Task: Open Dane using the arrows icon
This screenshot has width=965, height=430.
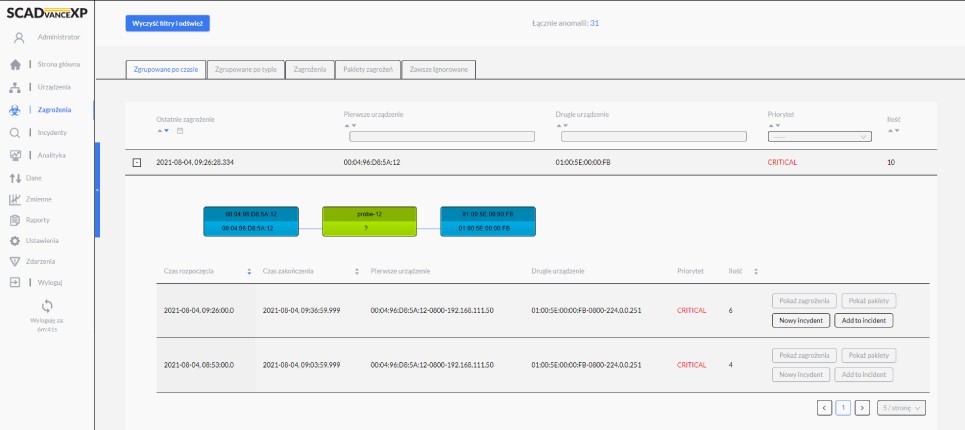Action: click(16, 178)
